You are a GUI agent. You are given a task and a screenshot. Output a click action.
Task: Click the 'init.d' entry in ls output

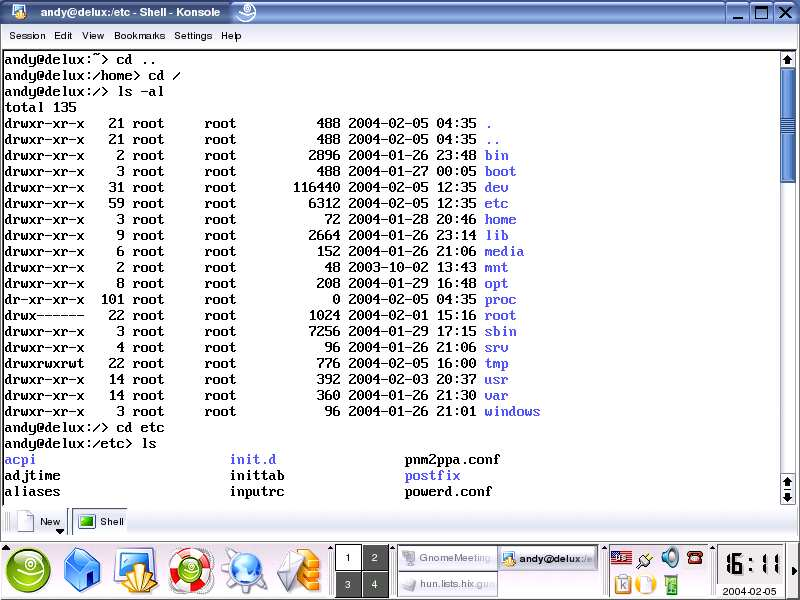(253, 460)
